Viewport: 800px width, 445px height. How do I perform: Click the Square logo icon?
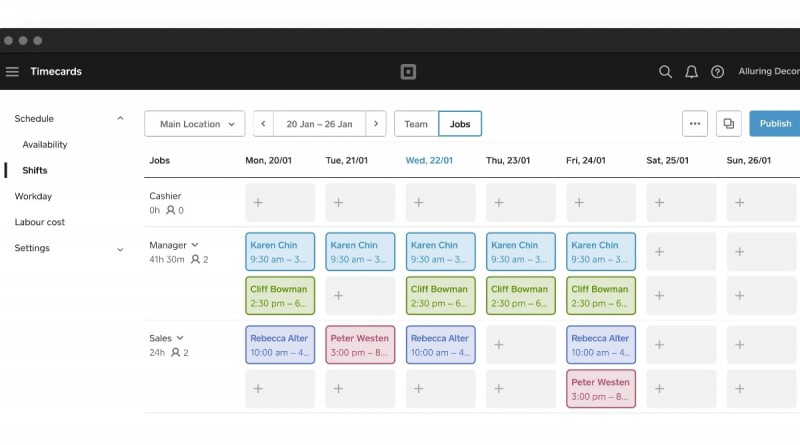pos(407,72)
